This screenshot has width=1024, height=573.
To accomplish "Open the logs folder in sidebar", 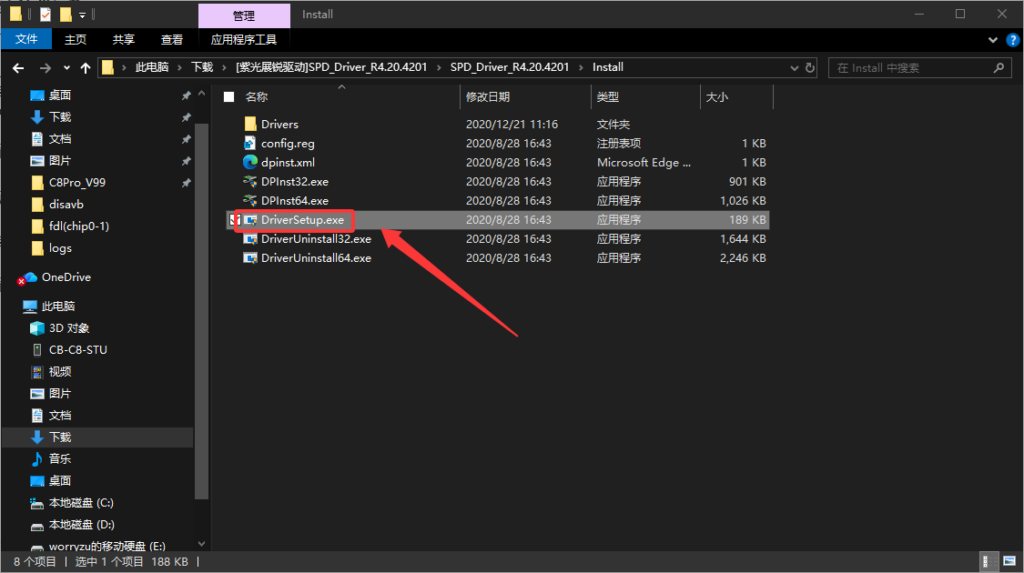I will (x=60, y=248).
